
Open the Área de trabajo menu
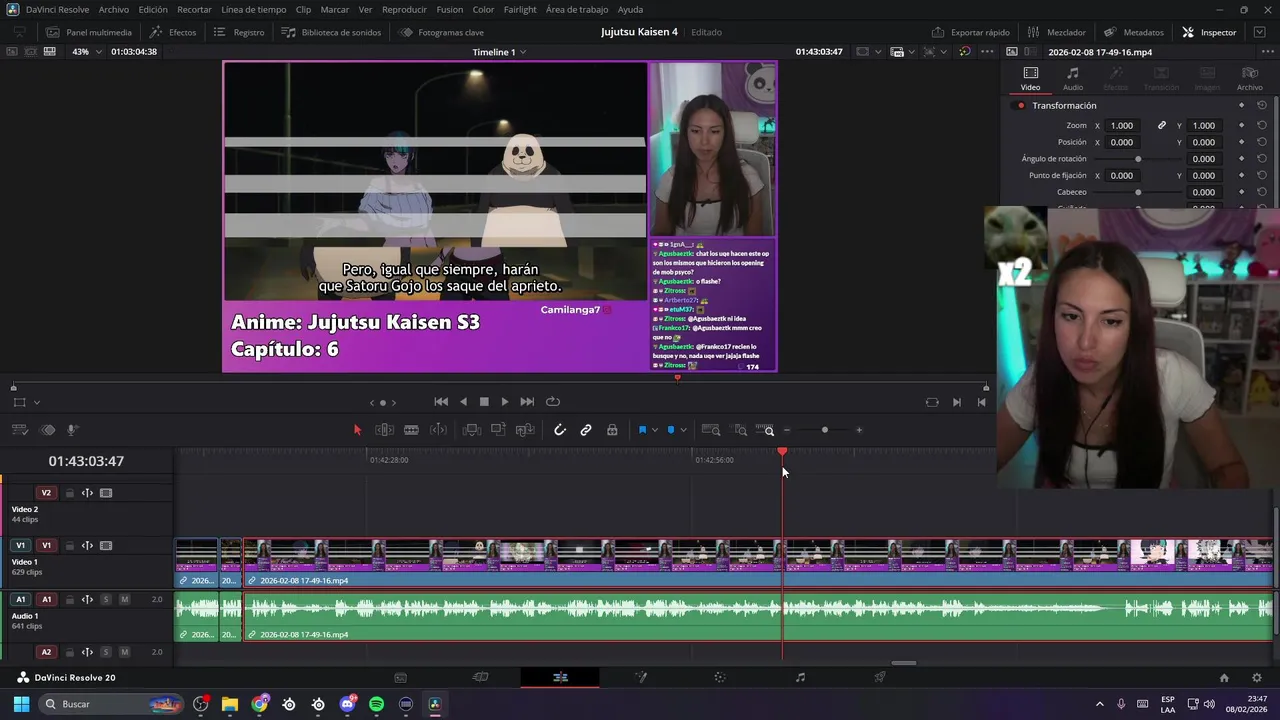(577, 9)
